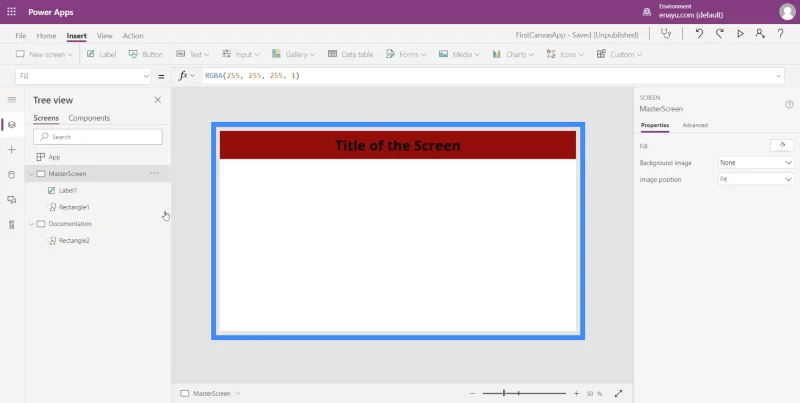
Task: Open the Help question mark icon
Action: 781,34
